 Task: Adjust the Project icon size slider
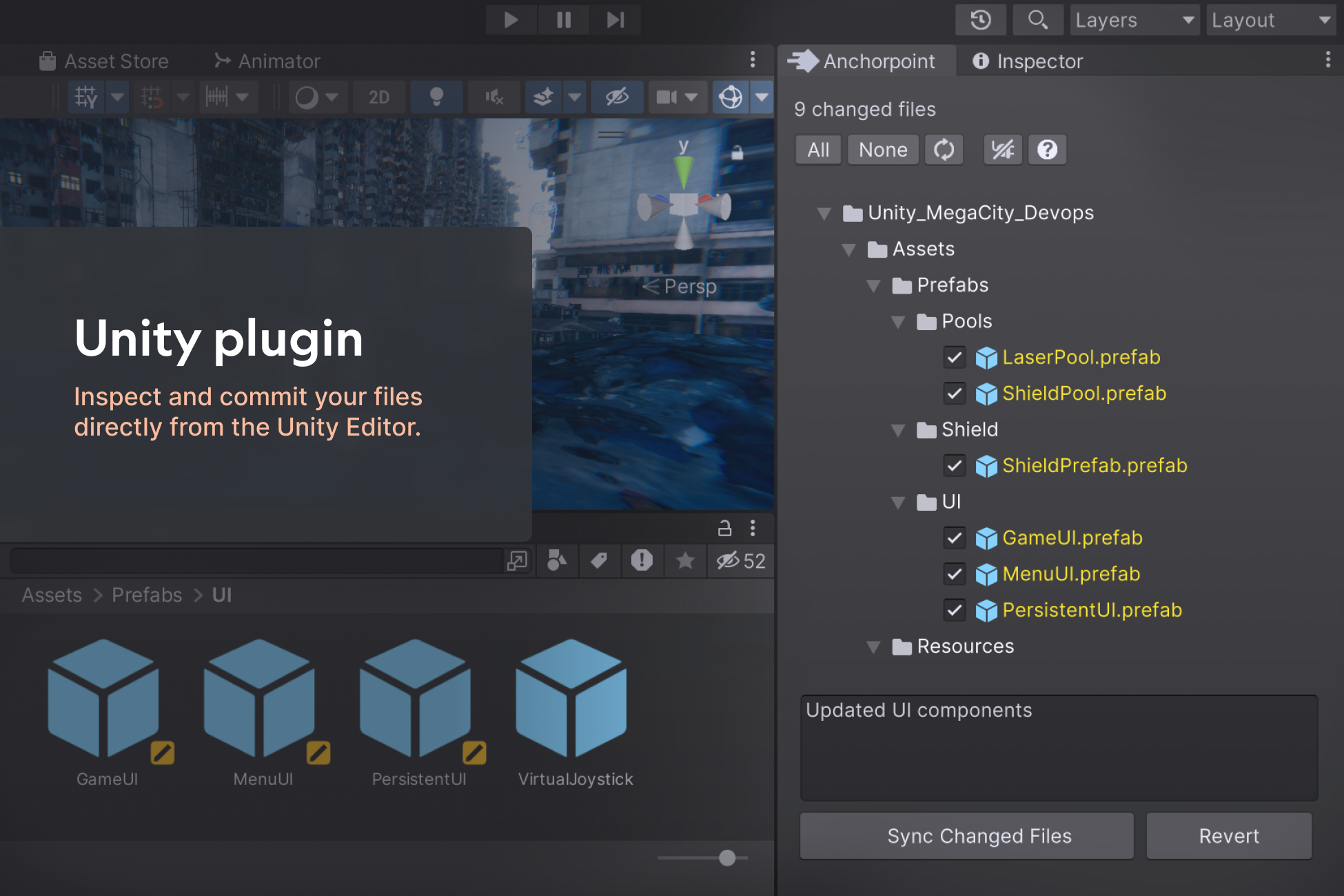(x=726, y=857)
